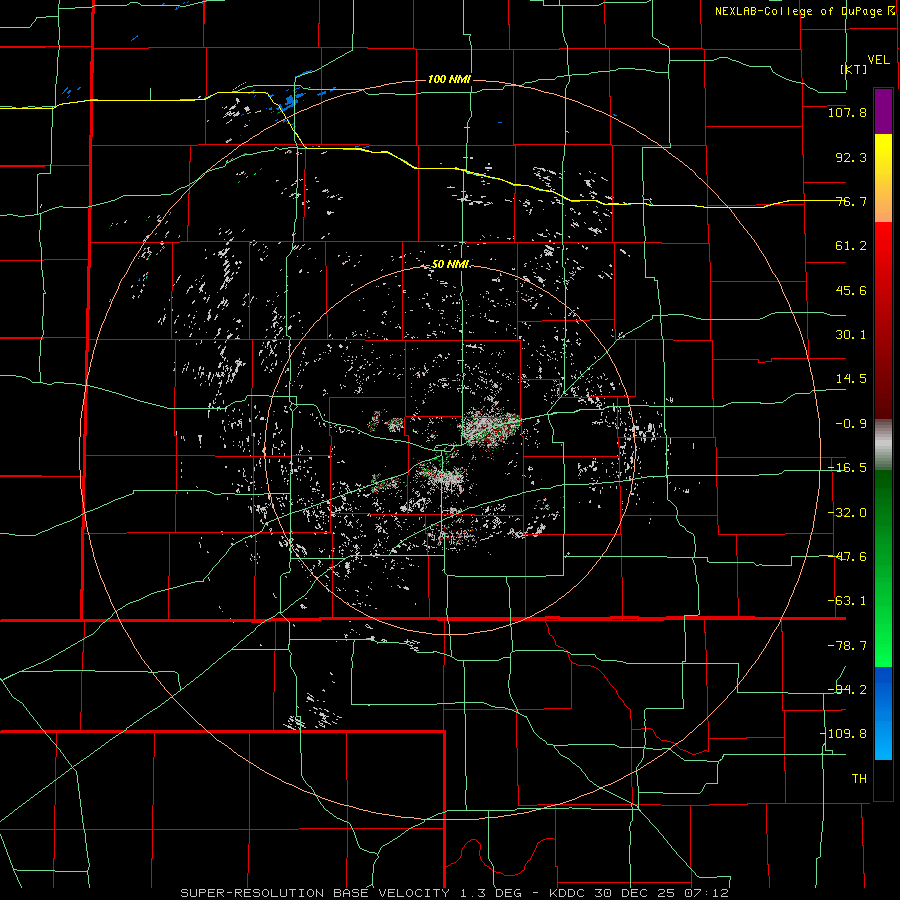
Task: Click the 100 NMI range ring label
Action: tap(449, 79)
